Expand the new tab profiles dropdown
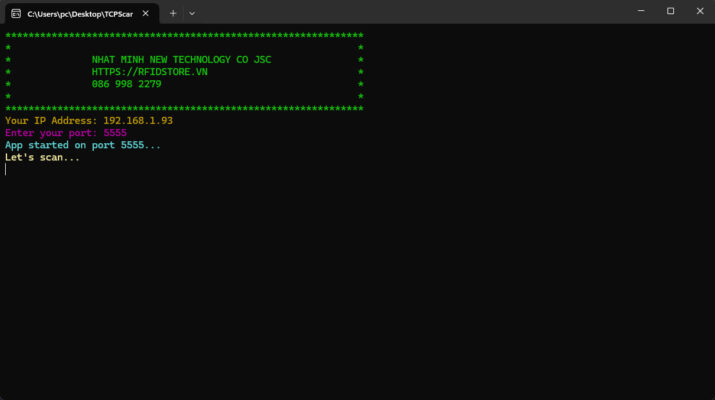The width and height of the screenshot is (715, 400). pos(192,13)
